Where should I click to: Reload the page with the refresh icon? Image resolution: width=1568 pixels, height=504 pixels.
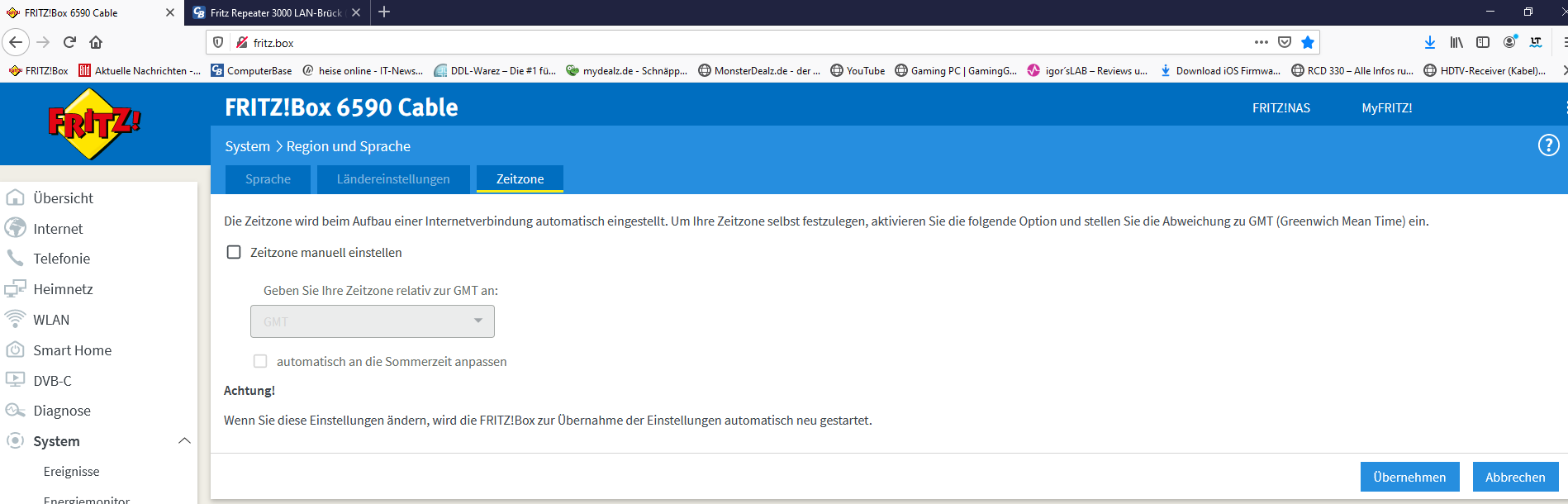70,42
